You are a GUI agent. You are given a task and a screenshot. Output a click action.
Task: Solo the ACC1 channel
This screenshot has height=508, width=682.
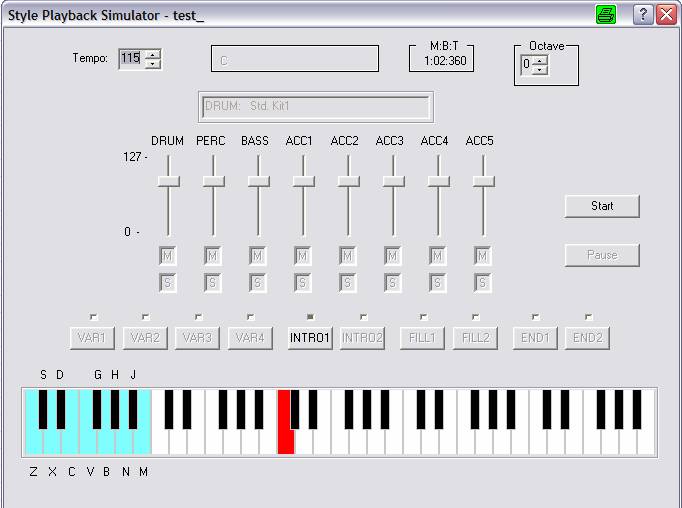pos(303,283)
